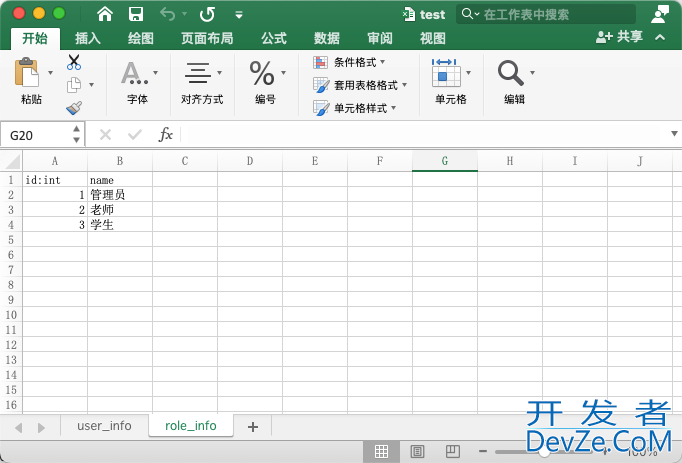Switch to the 视图 ribbon tab
Screen dimensions: 682x463
coord(432,38)
